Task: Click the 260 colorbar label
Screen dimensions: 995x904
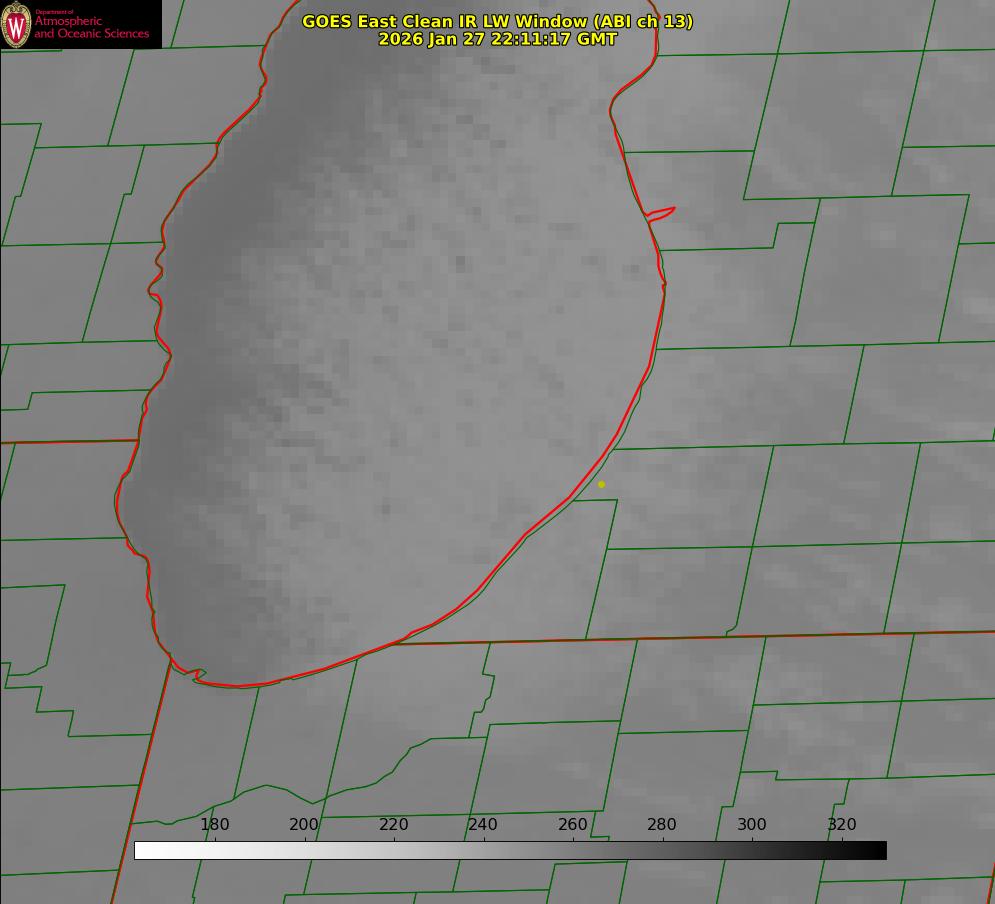Action: pyautogui.click(x=572, y=824)
